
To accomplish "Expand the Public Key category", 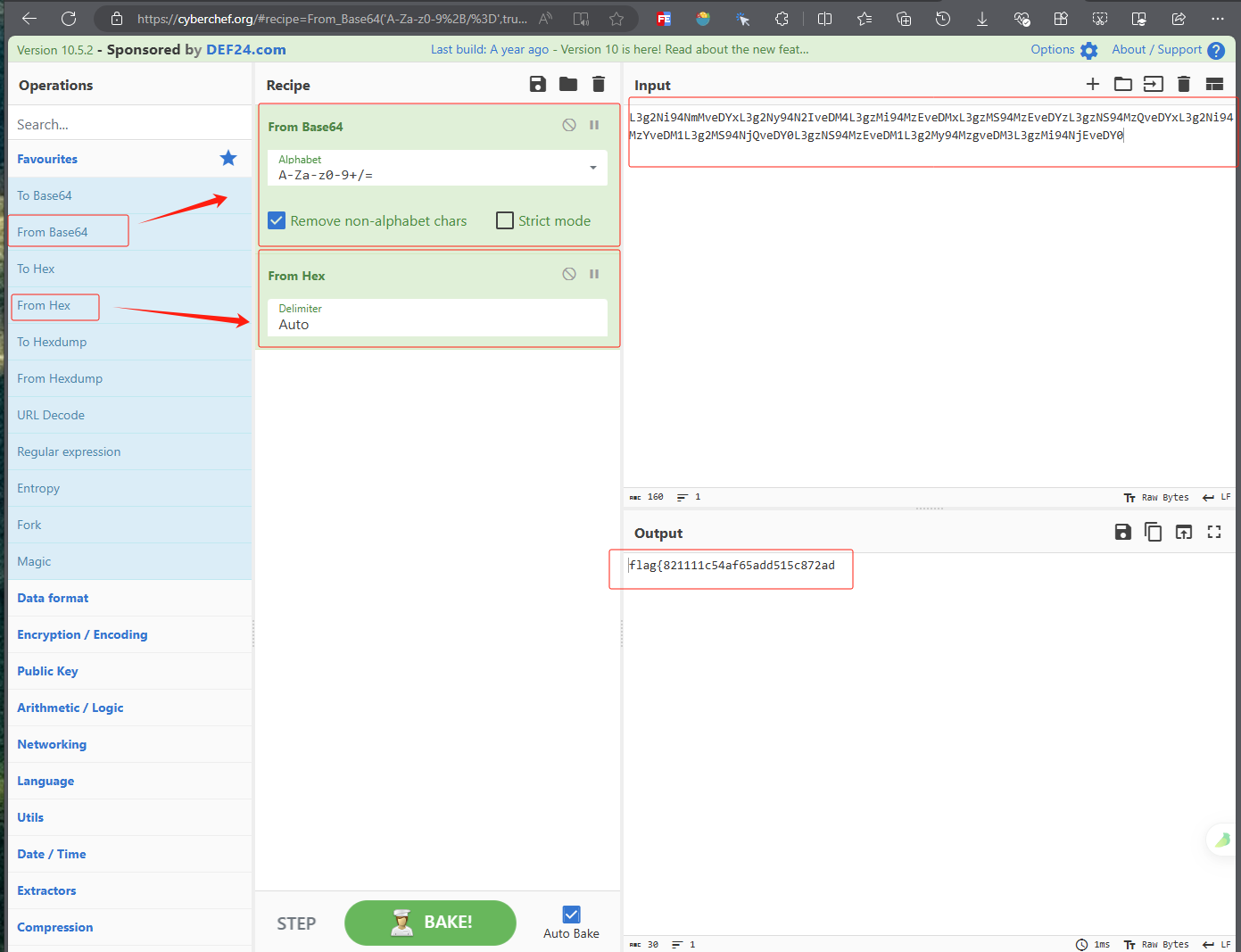I will pos(130,671).
